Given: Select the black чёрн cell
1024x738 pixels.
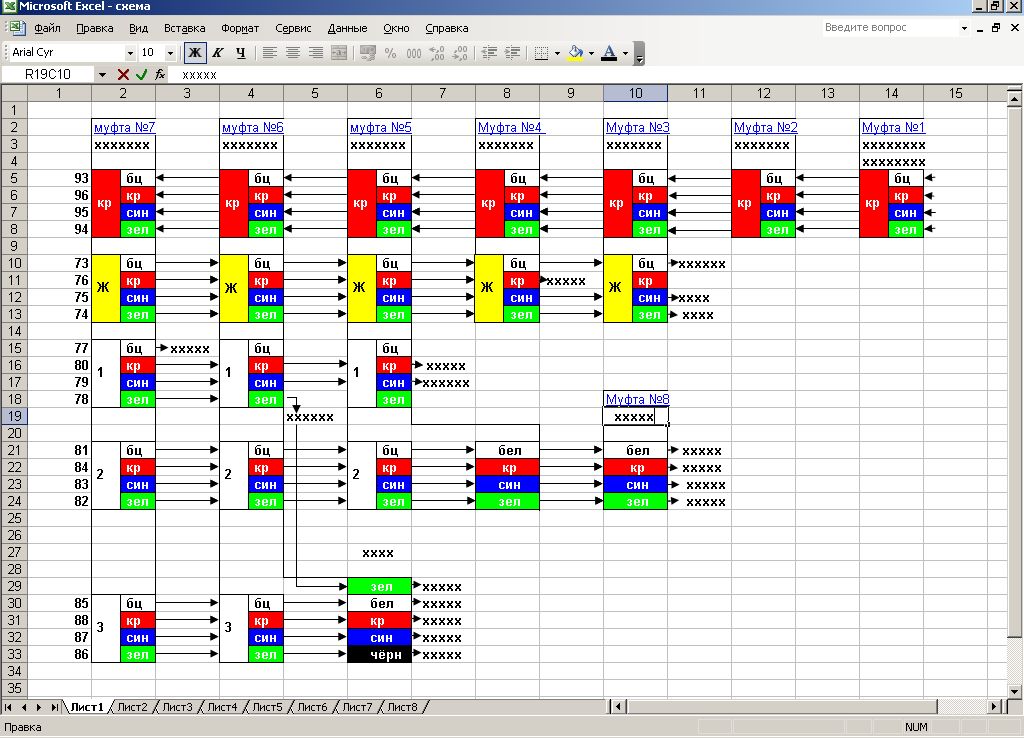Looking at the screenshot, I should click(379, 654).
